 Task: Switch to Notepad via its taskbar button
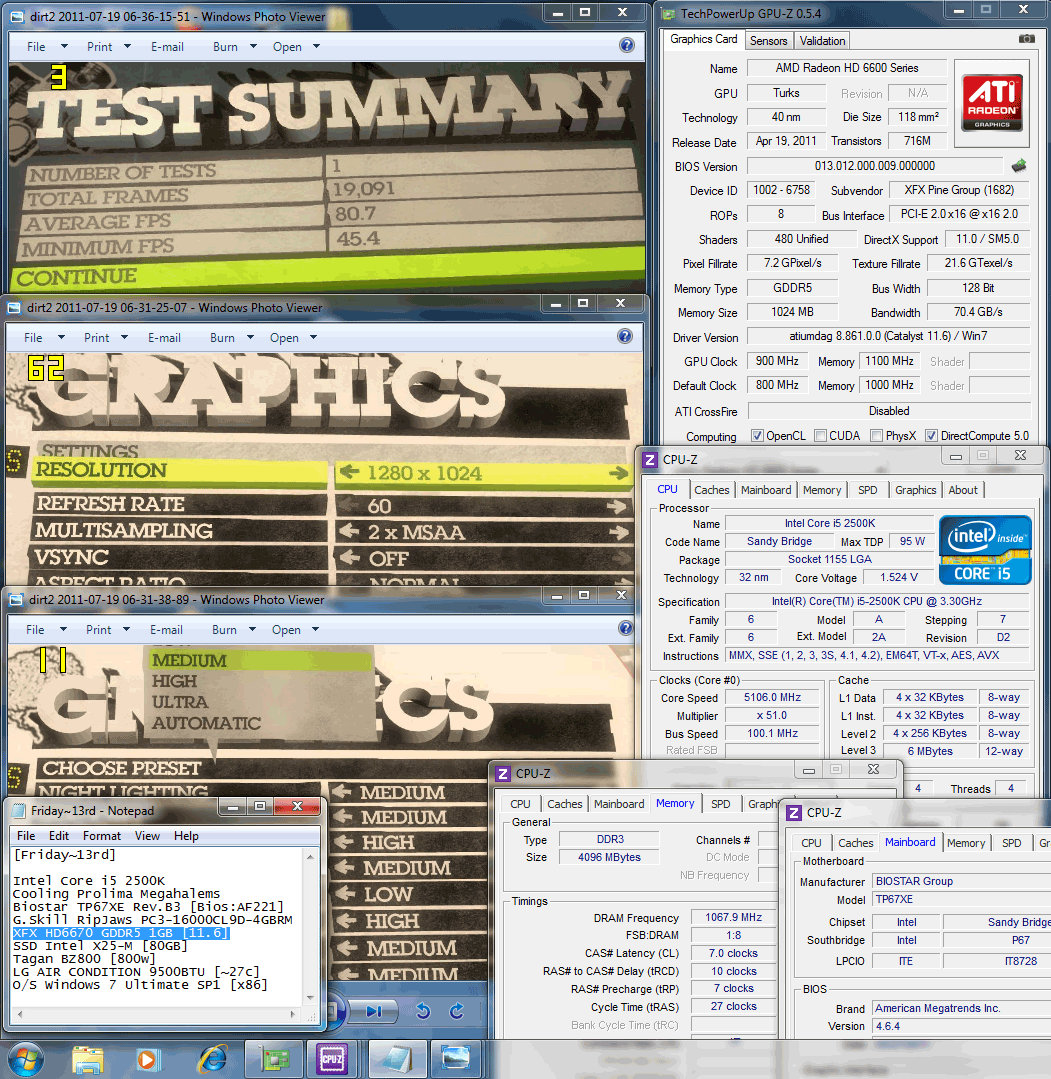tap(397, 1060)
